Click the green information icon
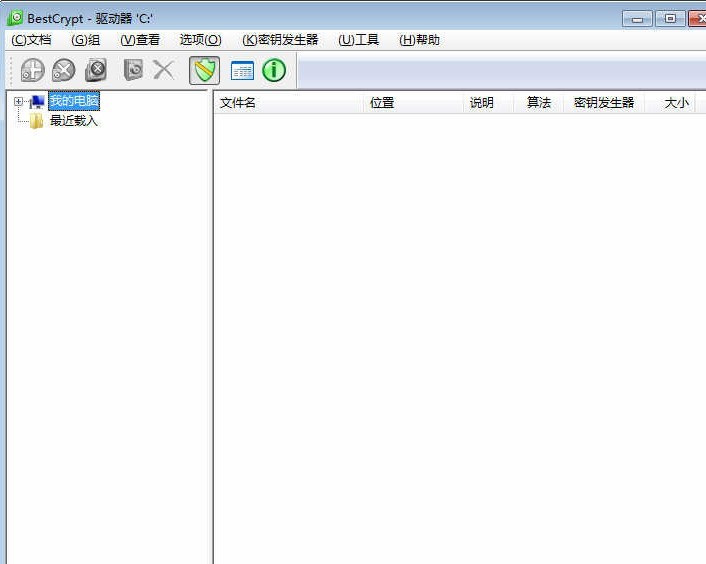 coord(274,70)
